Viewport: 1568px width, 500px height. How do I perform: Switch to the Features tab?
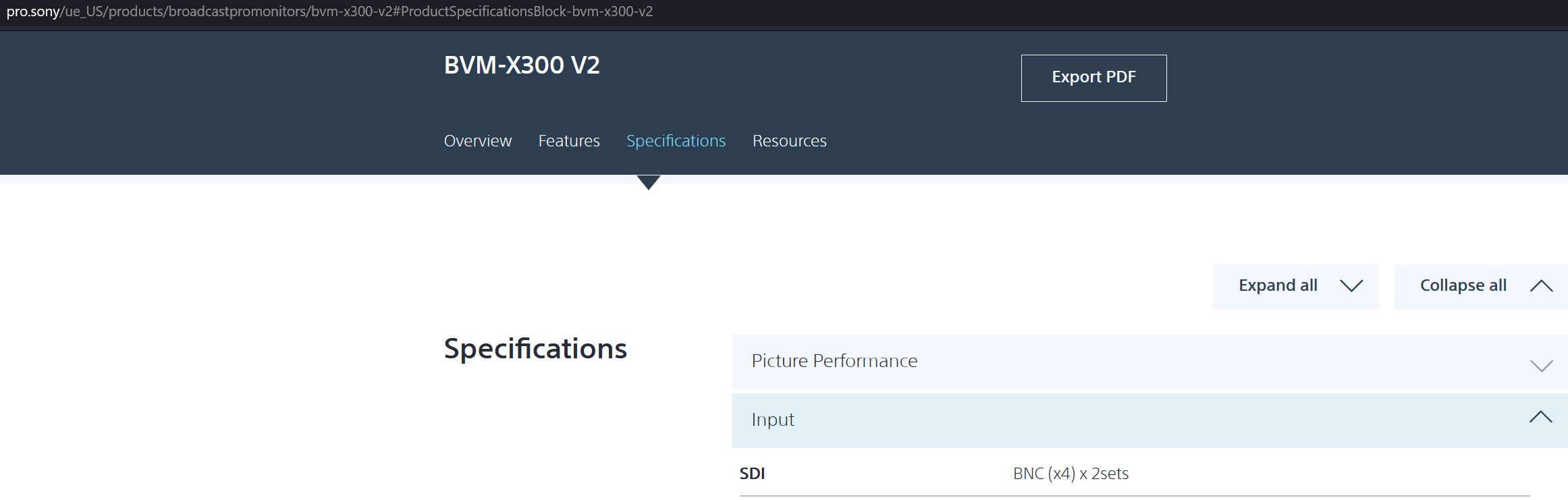pos(569,141)
